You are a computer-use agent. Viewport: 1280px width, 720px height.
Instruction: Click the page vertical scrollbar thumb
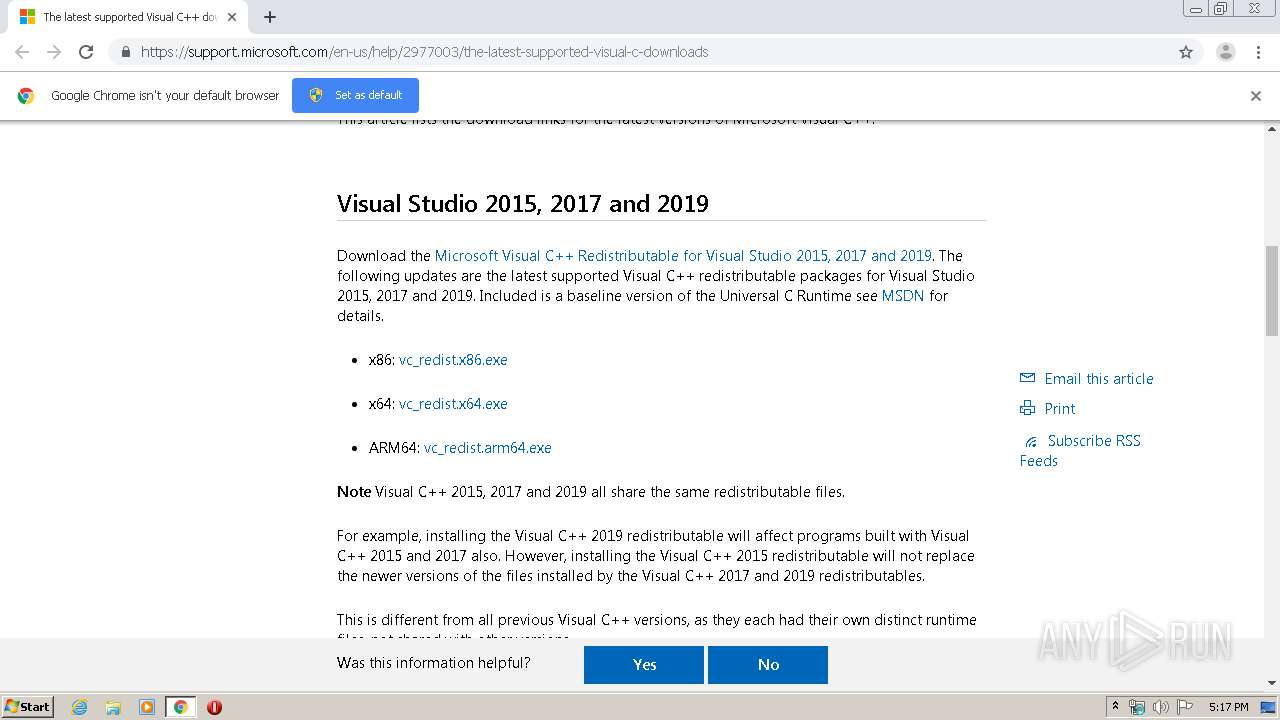coord(1272,290)
